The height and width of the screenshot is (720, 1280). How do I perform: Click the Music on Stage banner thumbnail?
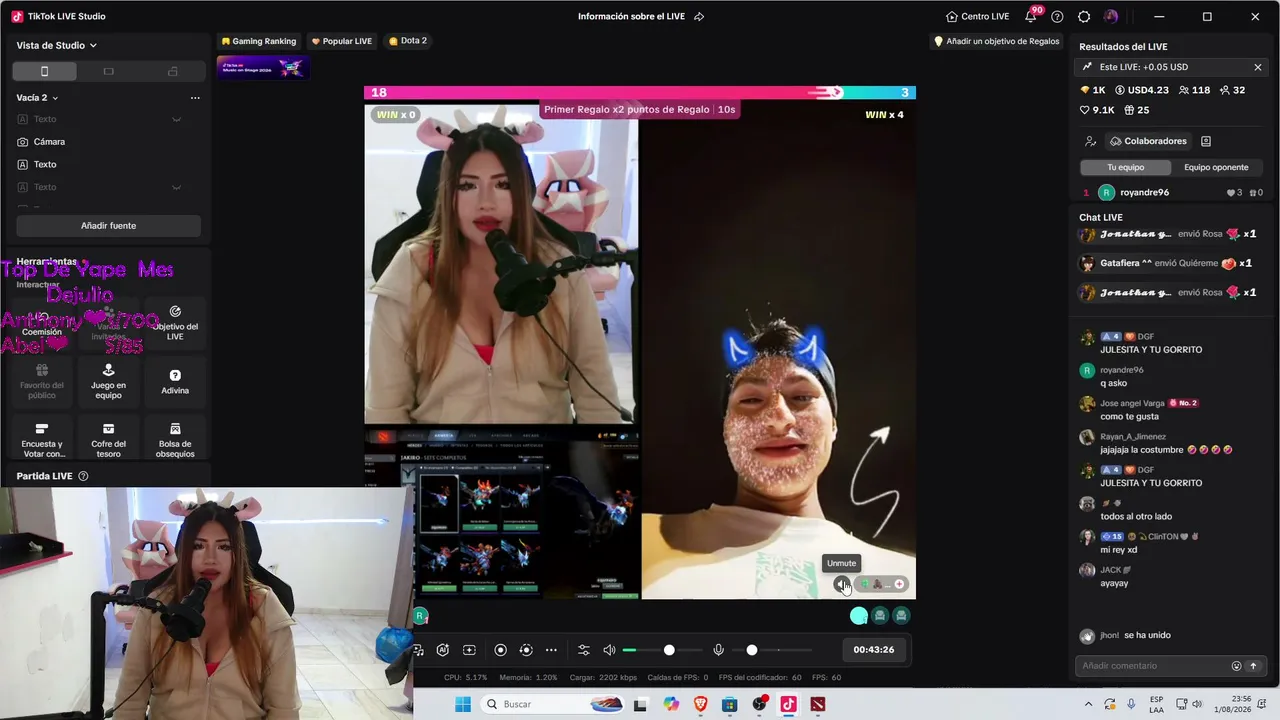click(x=263, y=67)
